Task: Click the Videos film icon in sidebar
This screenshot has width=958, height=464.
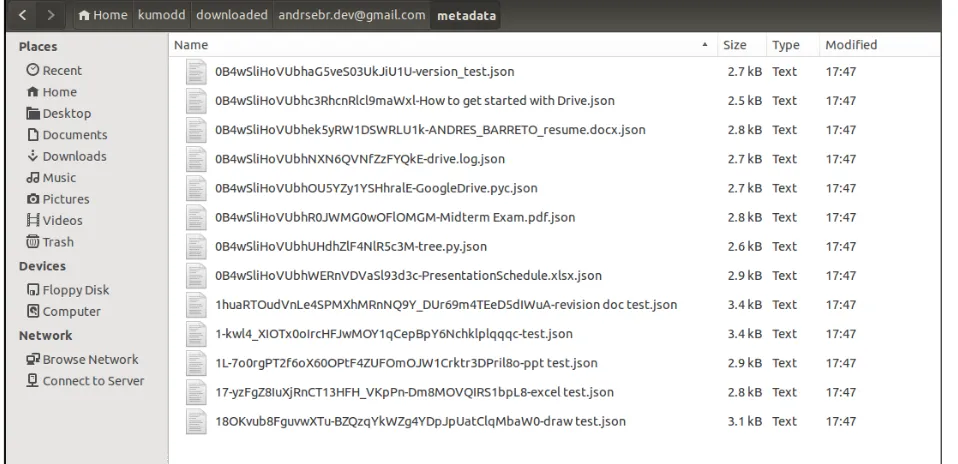Action: click(33, 220)
